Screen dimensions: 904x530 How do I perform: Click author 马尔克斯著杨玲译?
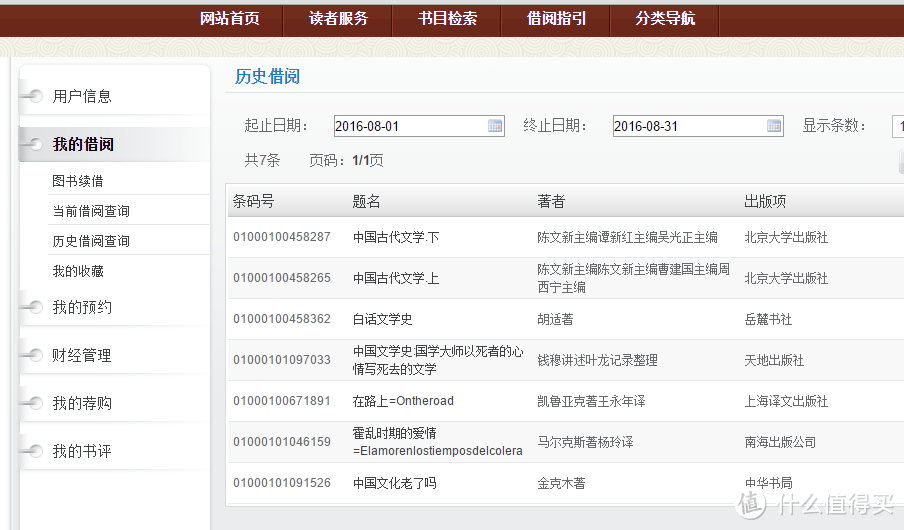(x=585, y=442)
